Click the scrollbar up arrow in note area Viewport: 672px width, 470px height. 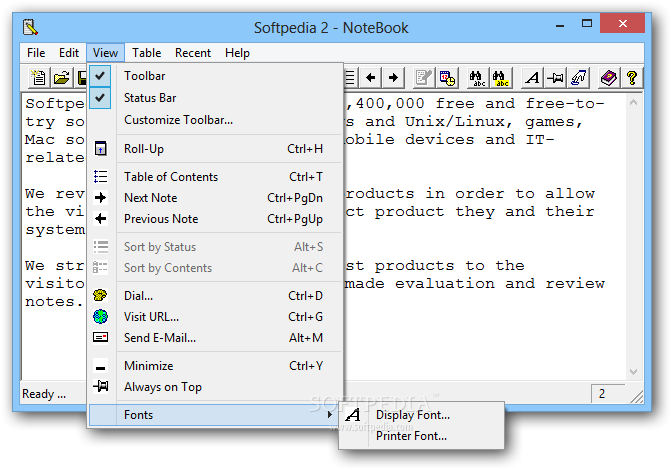[x=633, y=102]
